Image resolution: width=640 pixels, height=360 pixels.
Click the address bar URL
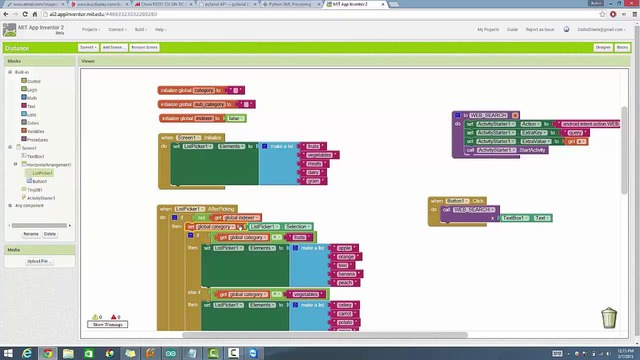pyautogui.click(x=103, y=14)
